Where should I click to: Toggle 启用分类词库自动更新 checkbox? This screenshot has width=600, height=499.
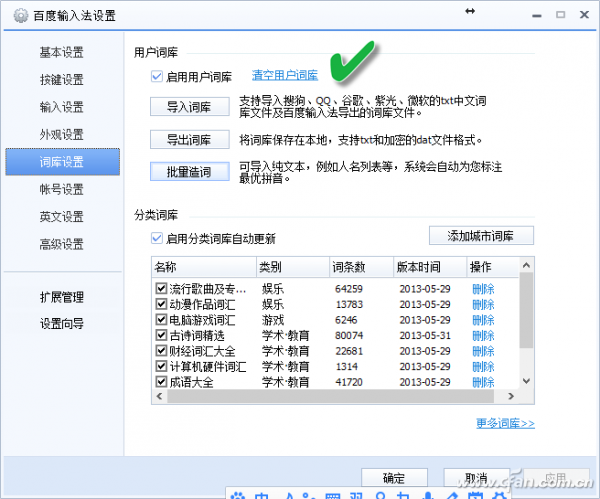(157, 238)
